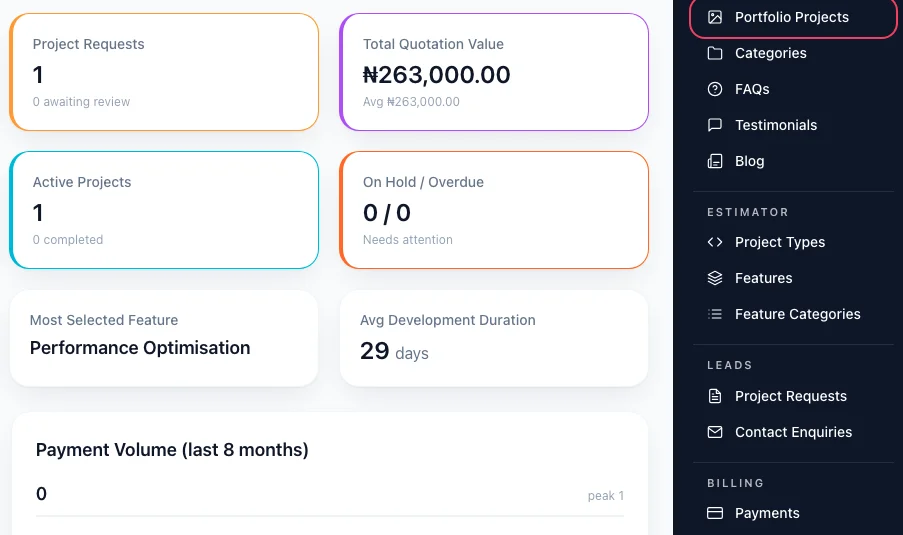Click the Contact Enquiries envelope icon
903x535 pixels.
coord(715,432)
